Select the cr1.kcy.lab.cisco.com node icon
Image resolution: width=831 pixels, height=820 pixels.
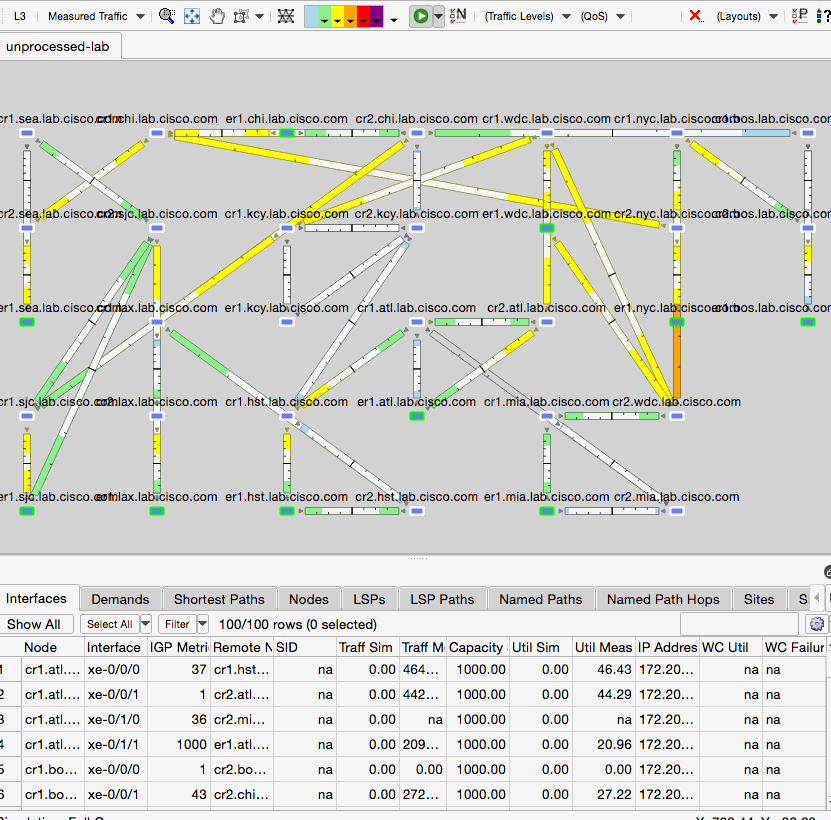[287, 228]
